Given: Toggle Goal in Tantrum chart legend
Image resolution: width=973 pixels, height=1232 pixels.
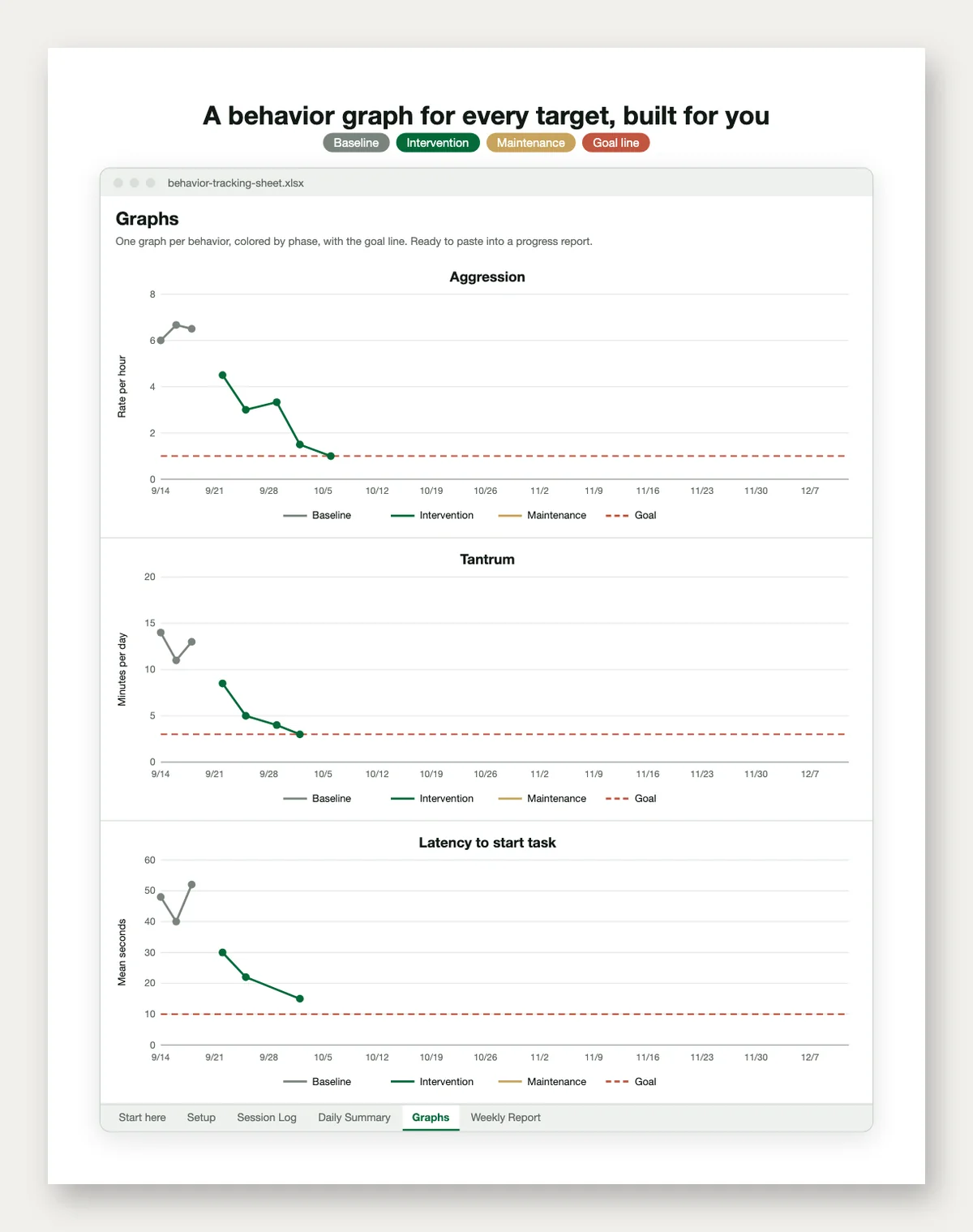Looking at the screenshot, I should [631, 799].
